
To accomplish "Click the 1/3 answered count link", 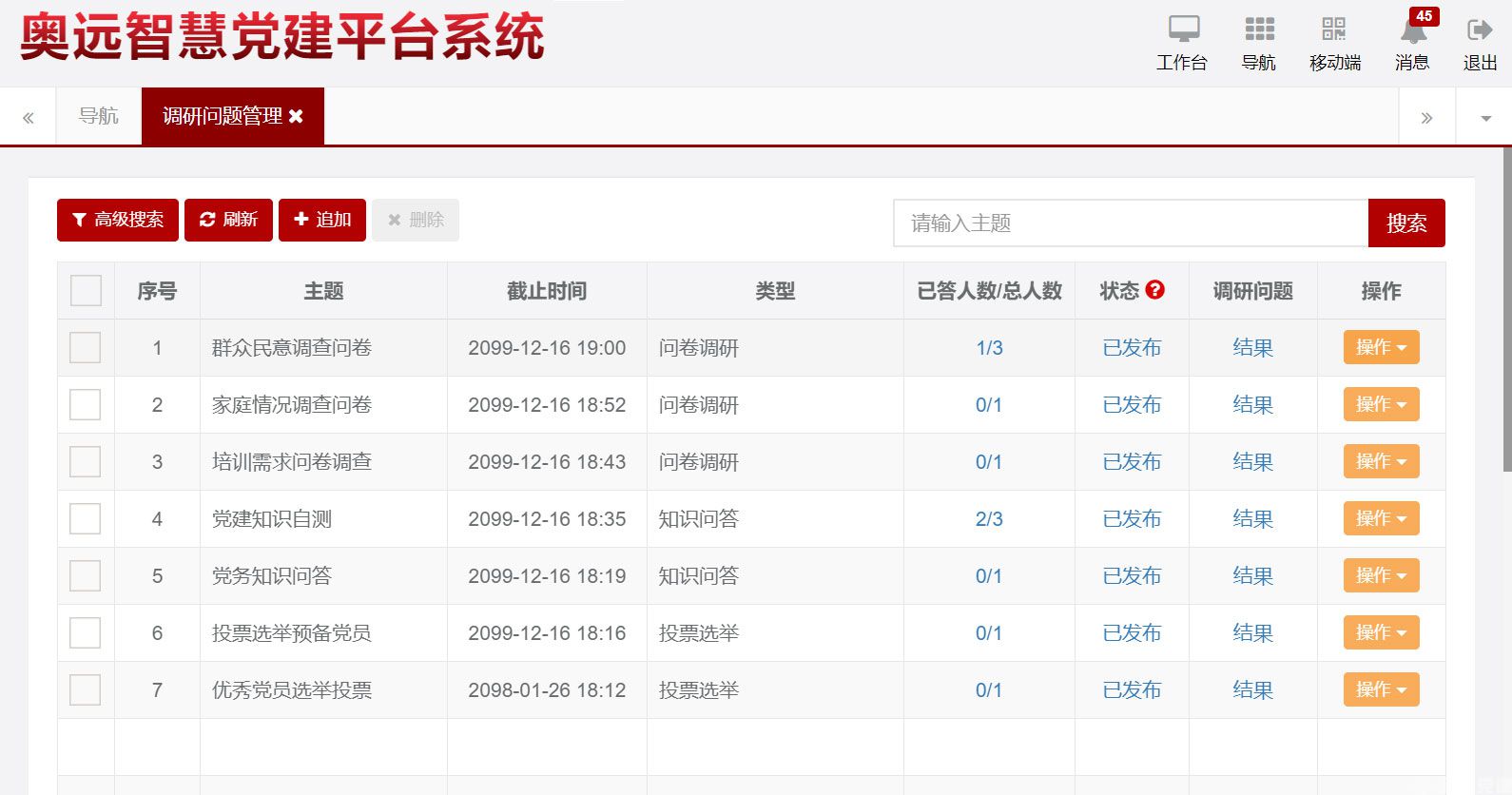I will [989, 347].
